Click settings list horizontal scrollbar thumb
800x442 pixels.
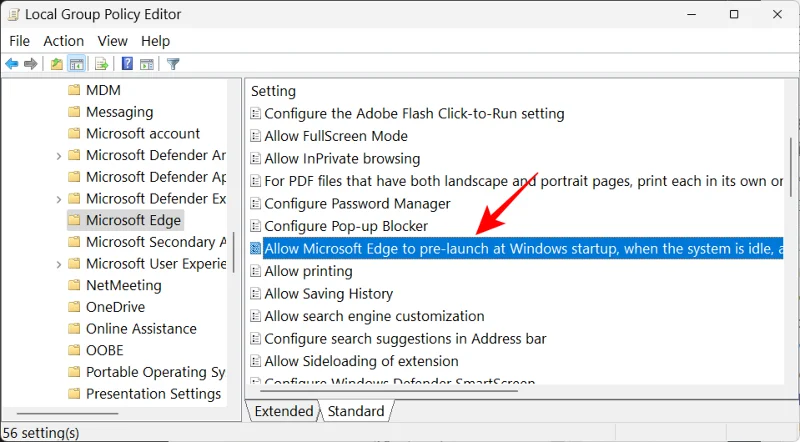click(x=389, y=391)
